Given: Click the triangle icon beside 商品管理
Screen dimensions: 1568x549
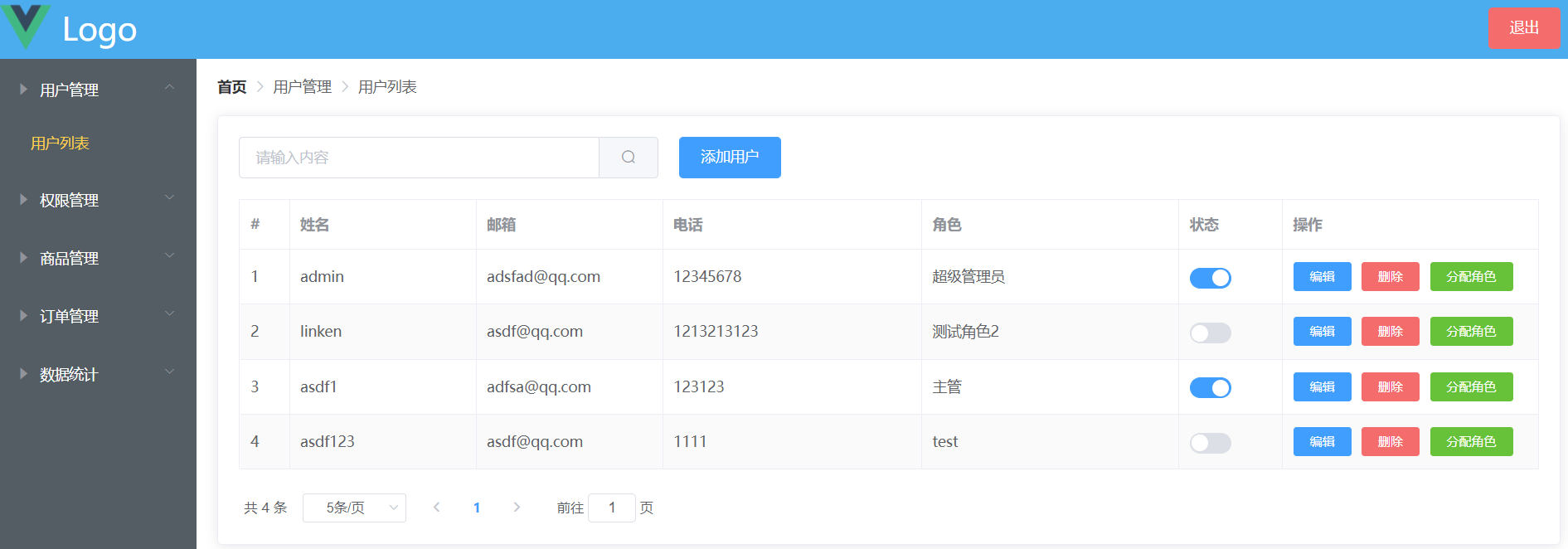Looking at the screenshot, I should 23,257.
